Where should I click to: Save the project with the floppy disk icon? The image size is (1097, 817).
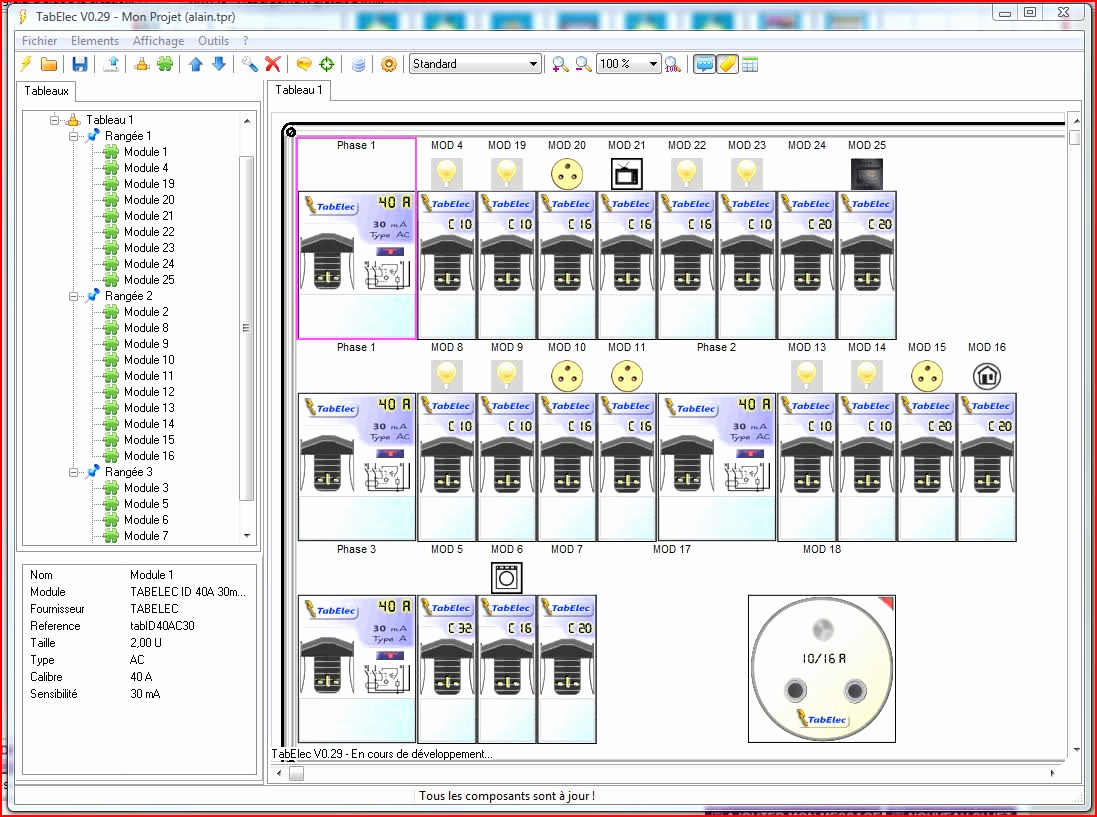point(80,64)
